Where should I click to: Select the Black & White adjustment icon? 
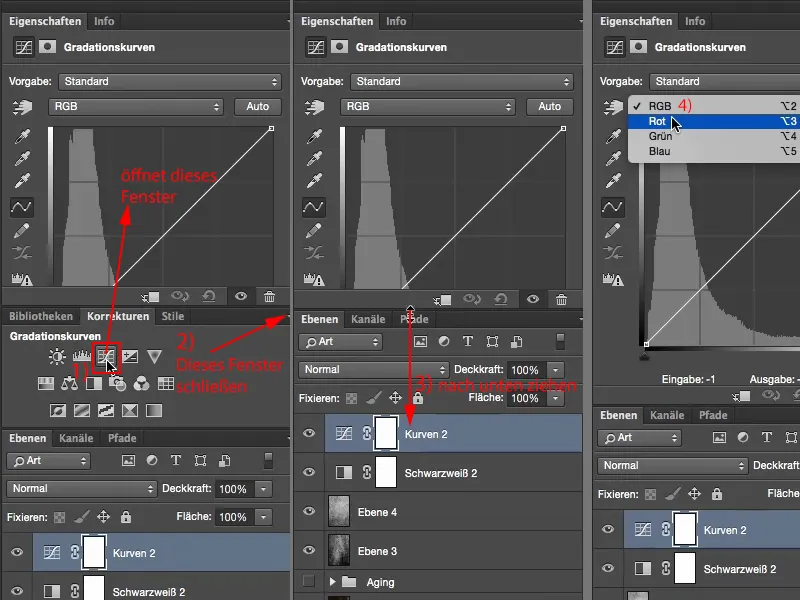96,383
